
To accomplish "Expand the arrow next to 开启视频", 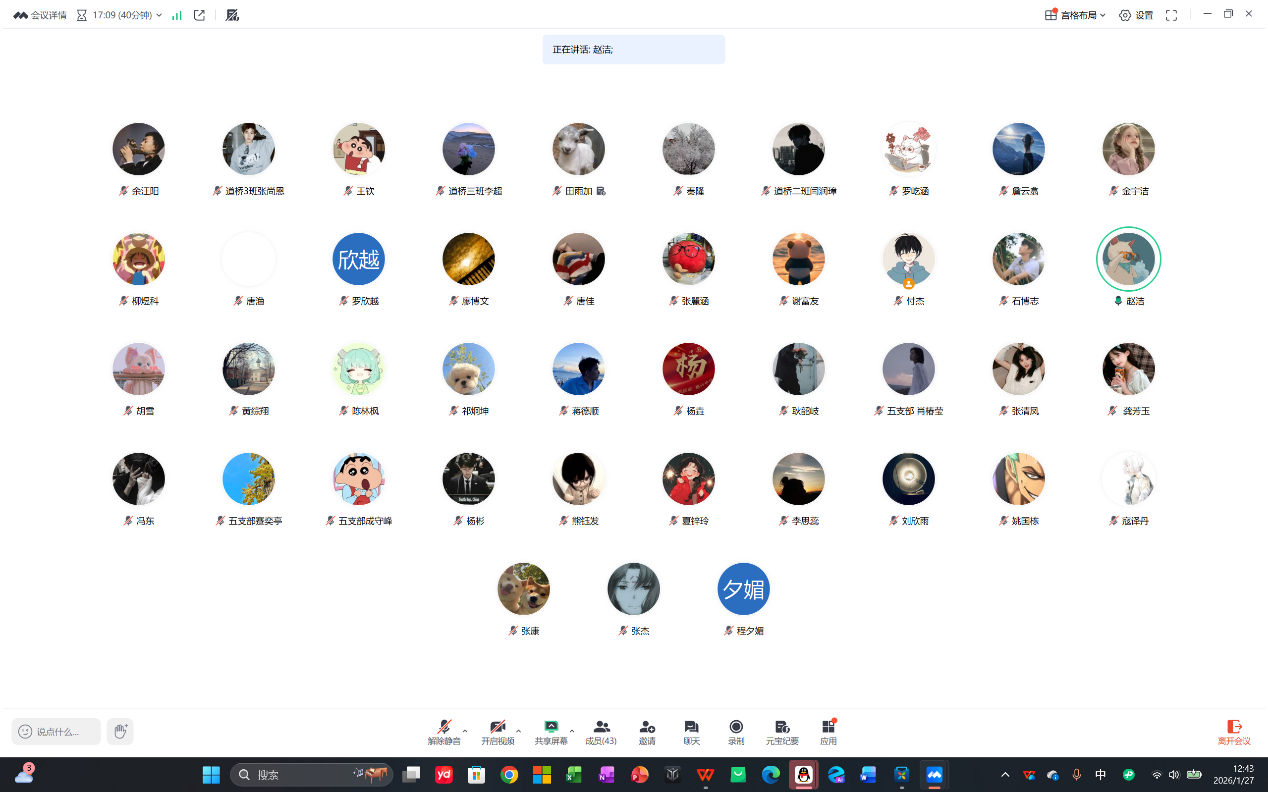I will click(518, 731).
